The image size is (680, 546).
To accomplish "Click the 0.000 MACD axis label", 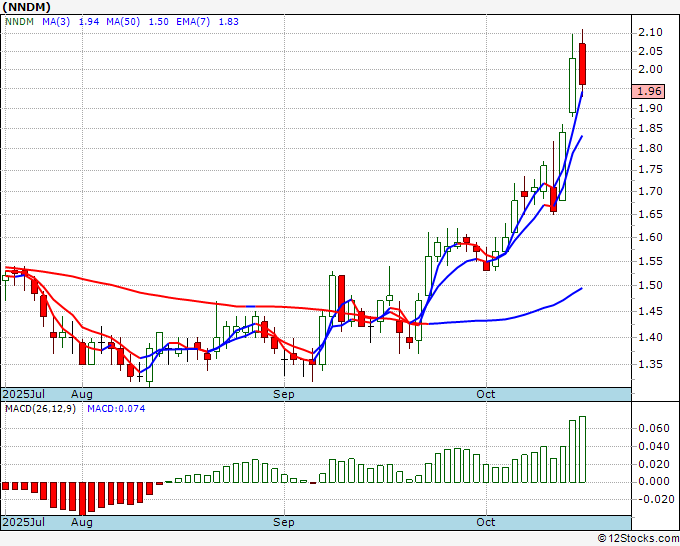I will [654, 481].
